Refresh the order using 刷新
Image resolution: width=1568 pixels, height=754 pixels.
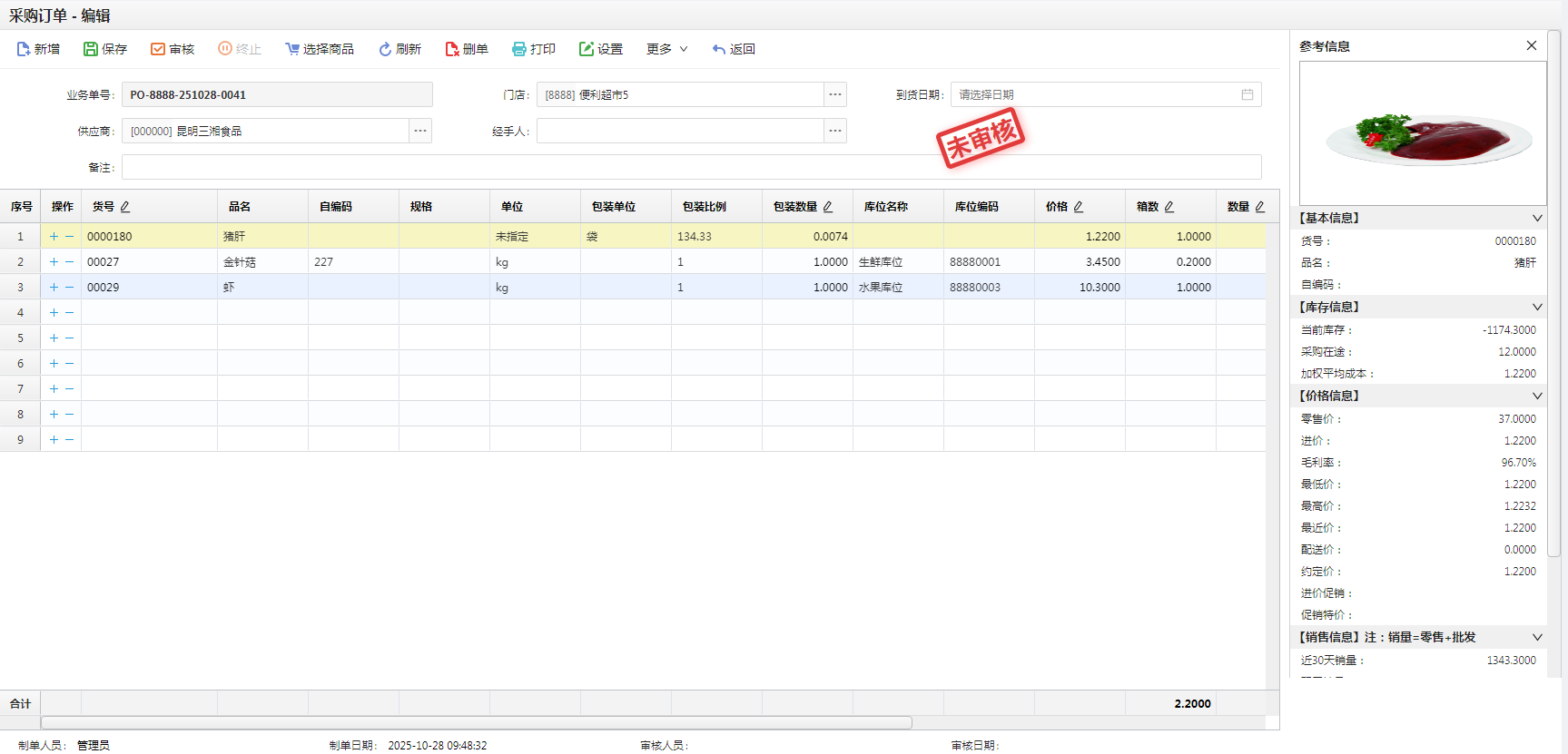tap(385, 49)
